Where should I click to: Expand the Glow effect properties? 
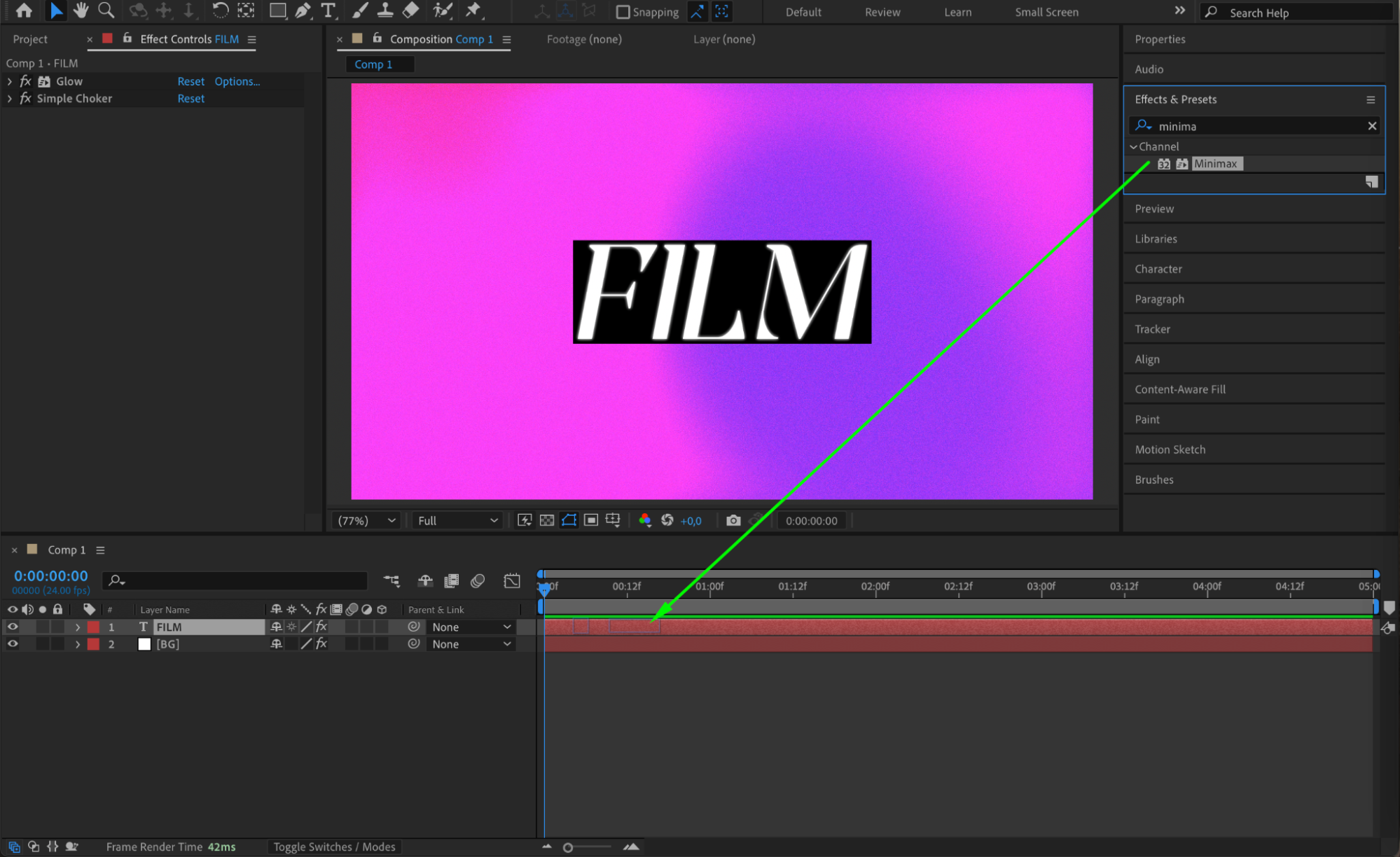coord(9,81)
